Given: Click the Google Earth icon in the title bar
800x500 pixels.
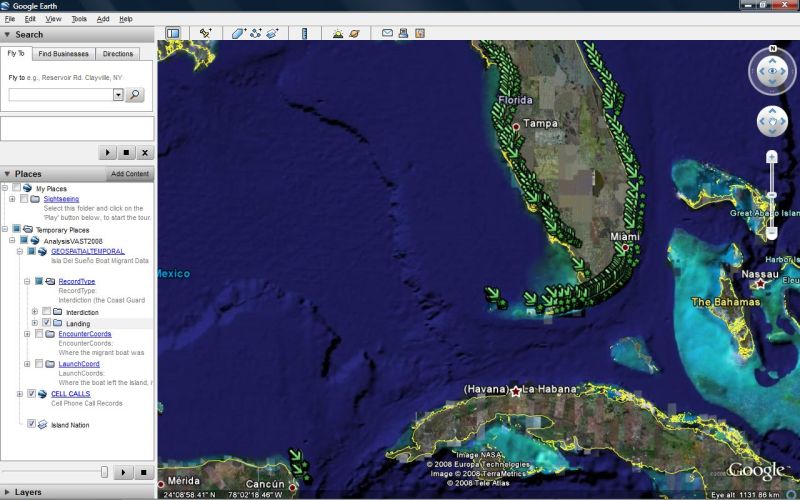Looking at the screenshot, I should tap(5, 6).
